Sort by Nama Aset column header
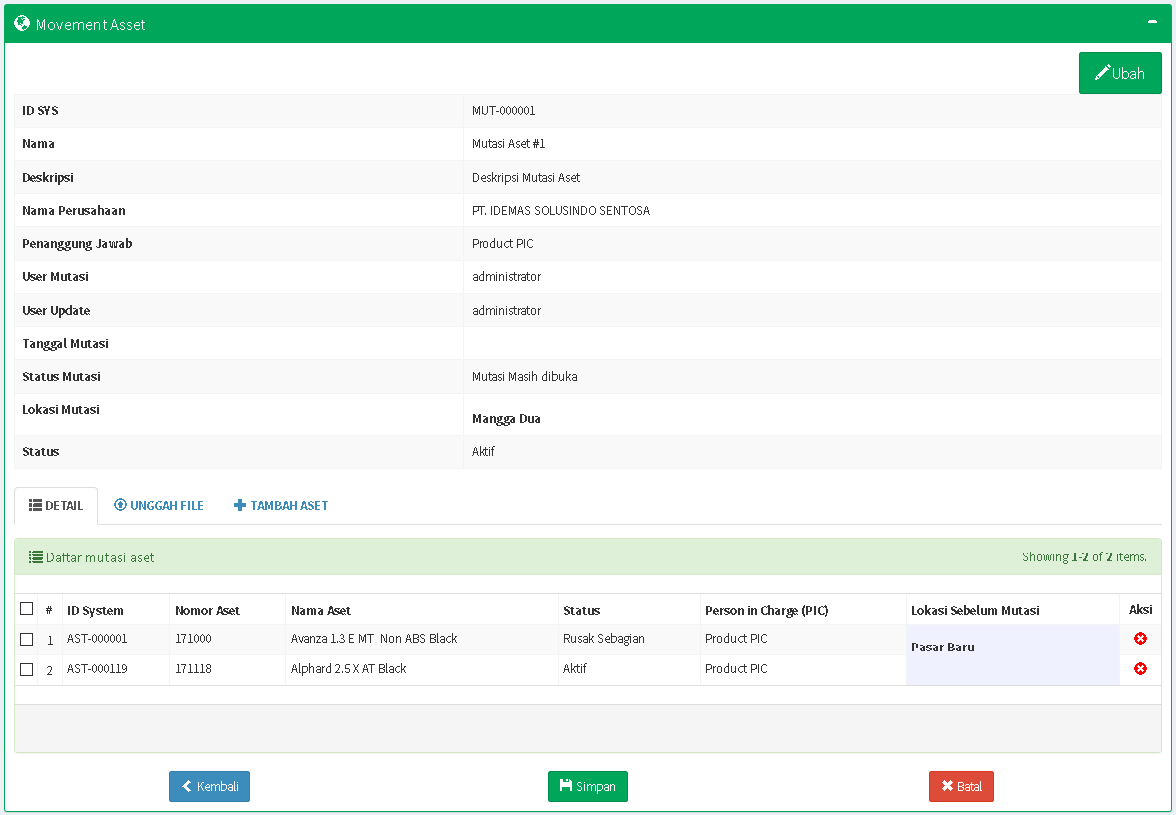The width and height of the screenshot is (1176, 815). [x=321, y=610]
